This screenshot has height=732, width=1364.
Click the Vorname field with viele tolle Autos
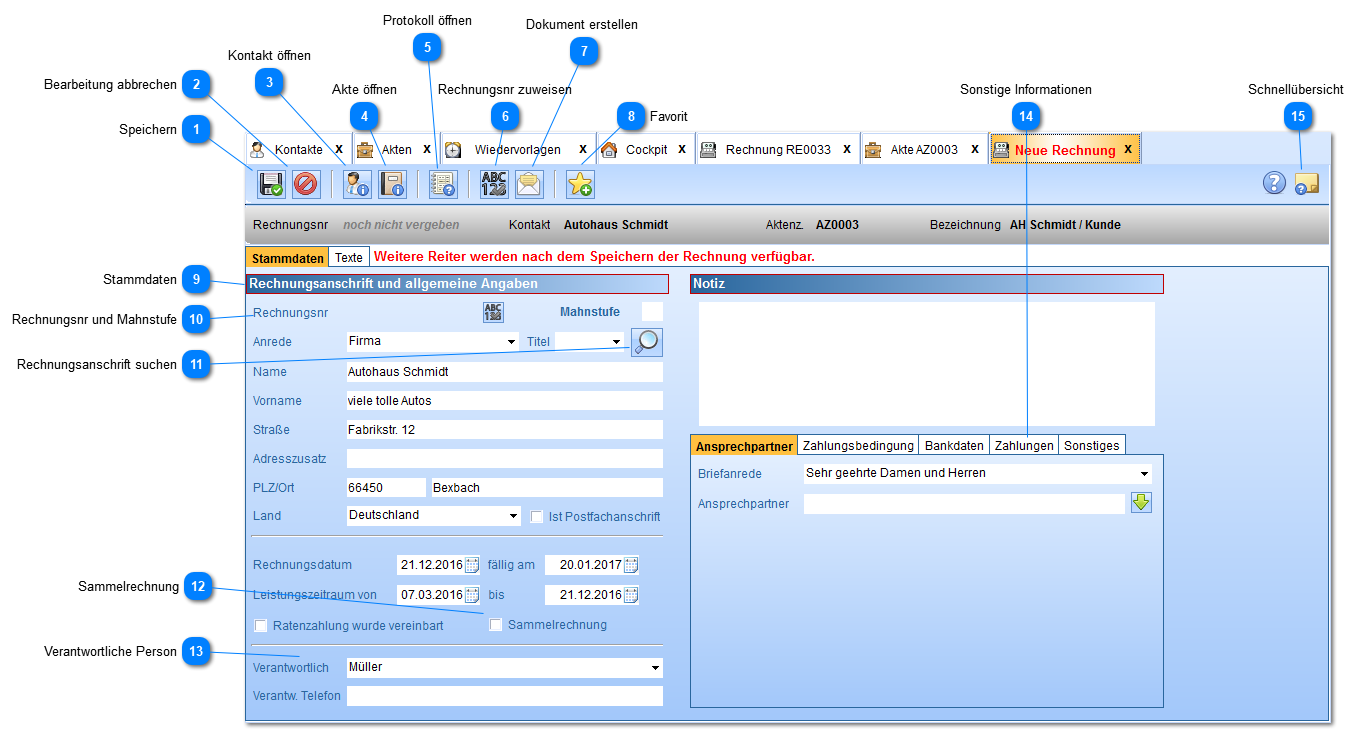coord(504,401)
